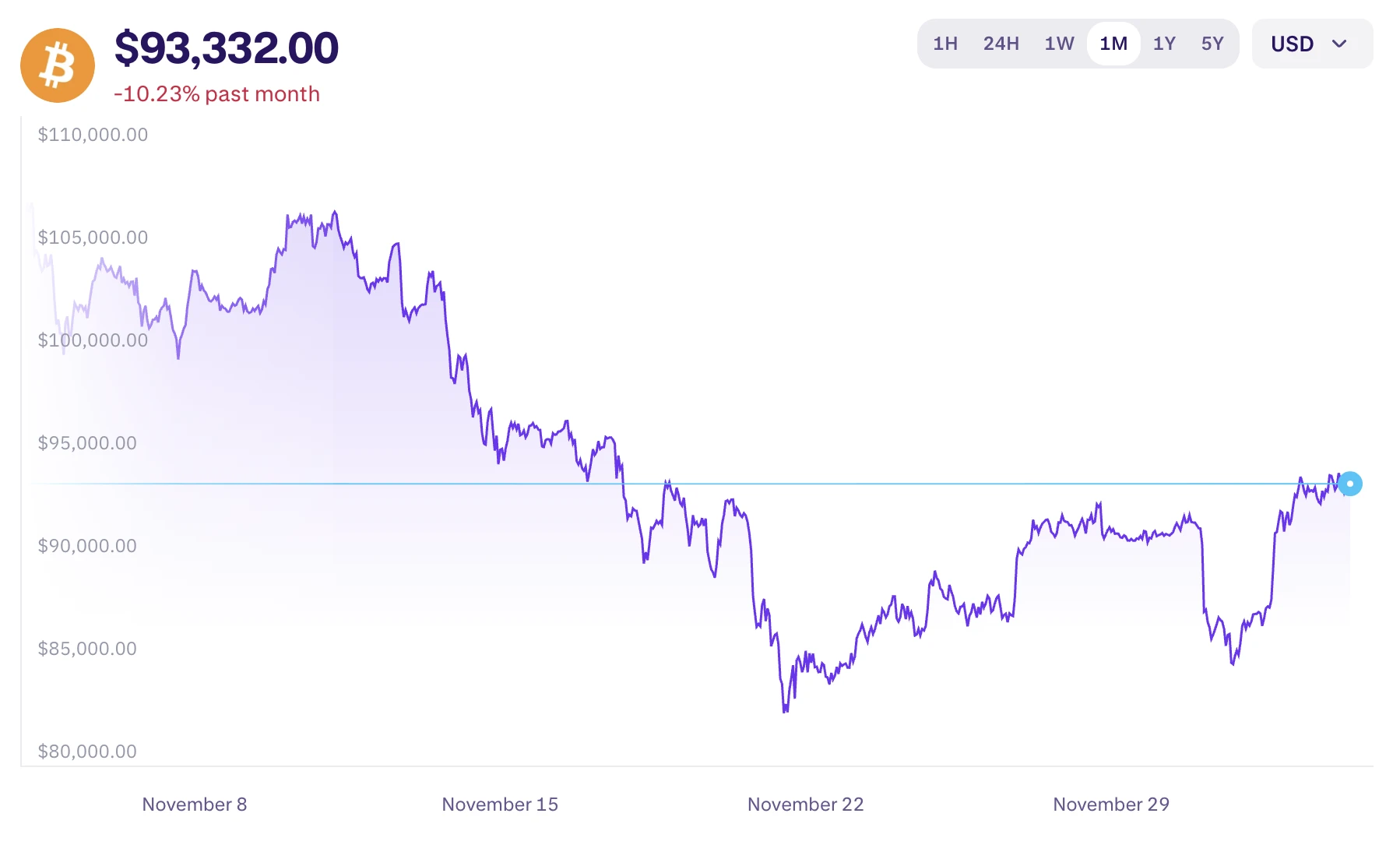Click the -10.23% past month label
The width and height of the screenshot is (1400, 852).
pos(216,94)
